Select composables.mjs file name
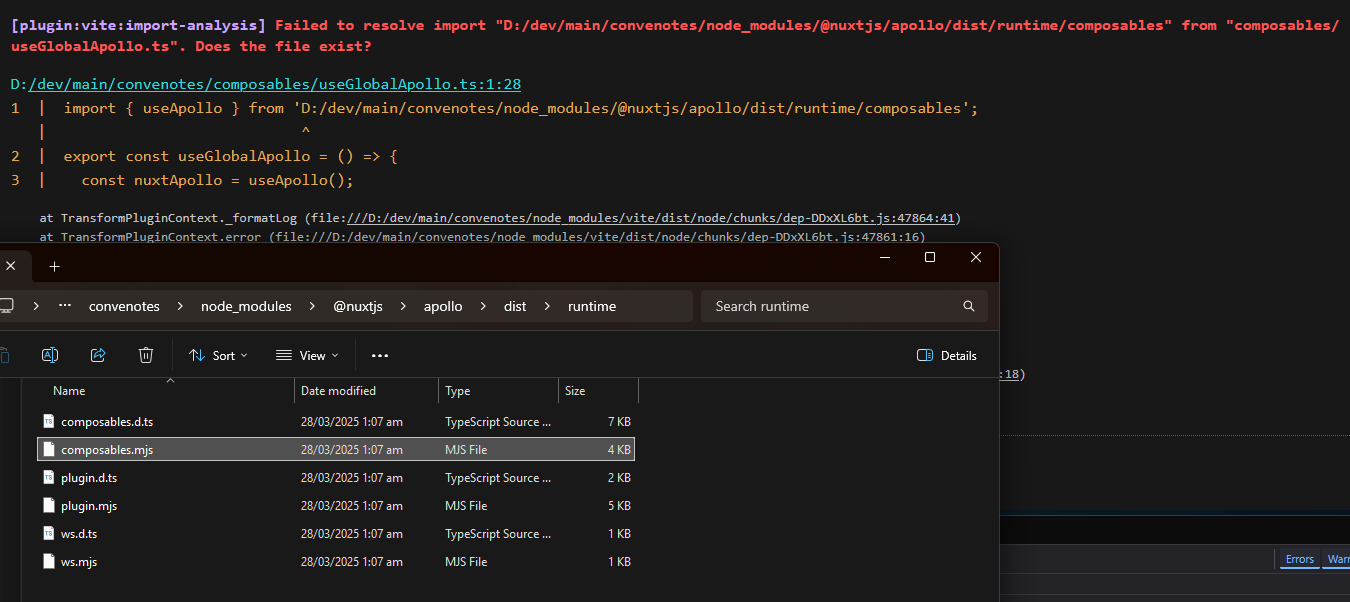 pyautogui.click(x=107, y=450)
